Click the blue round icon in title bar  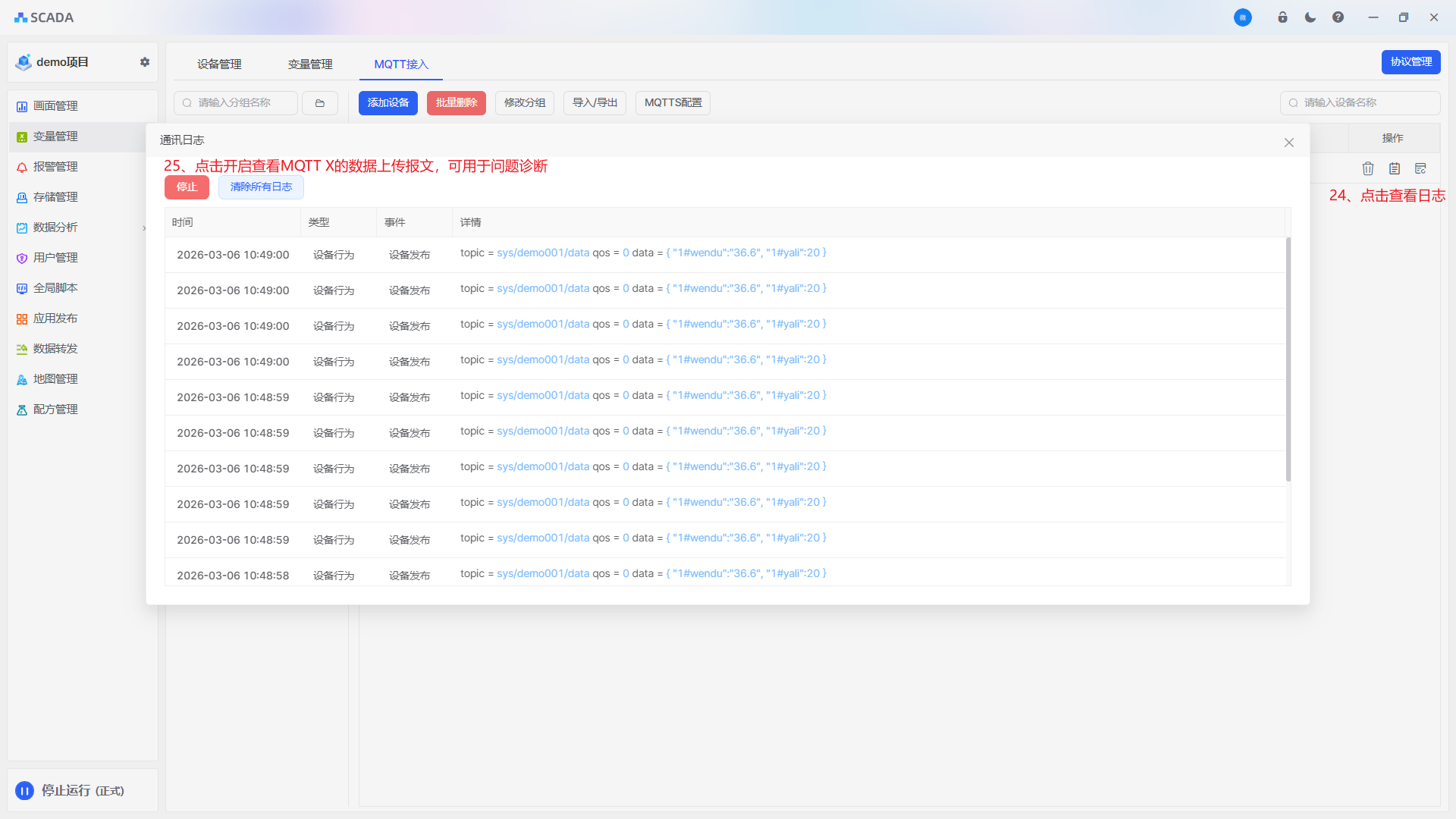(1243, 17)
